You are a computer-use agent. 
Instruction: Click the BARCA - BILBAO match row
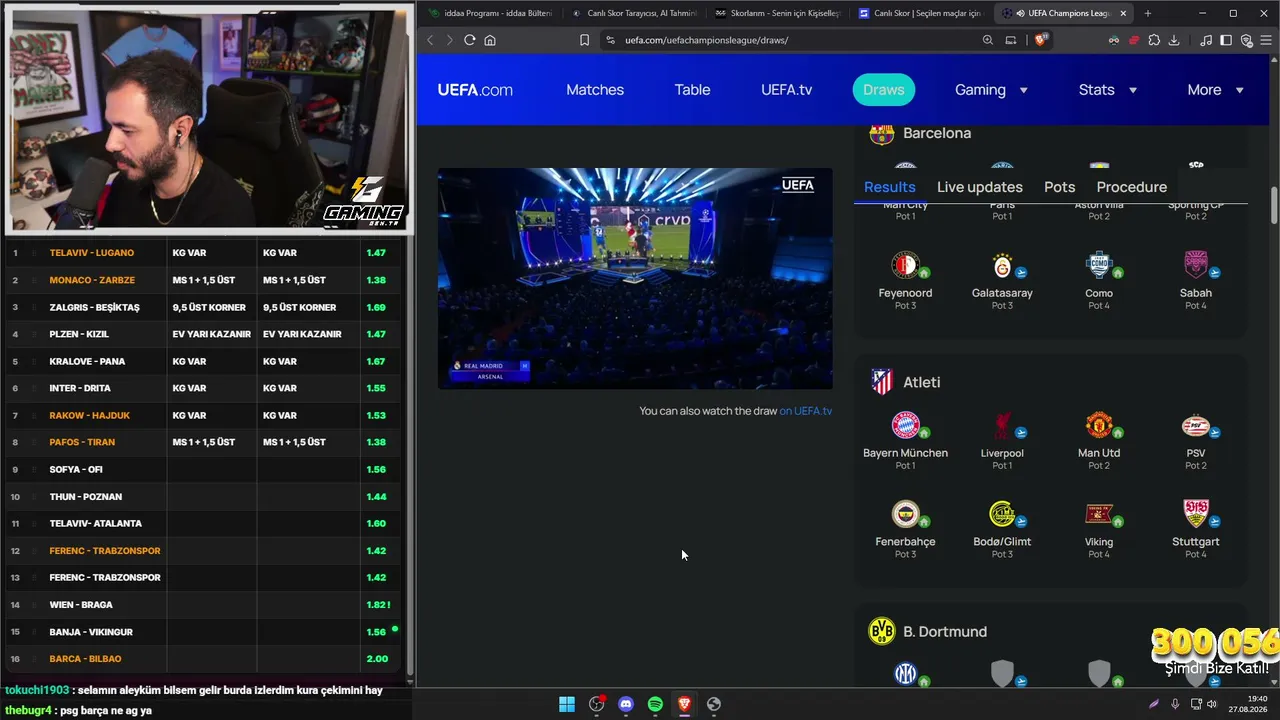[204, 659]
